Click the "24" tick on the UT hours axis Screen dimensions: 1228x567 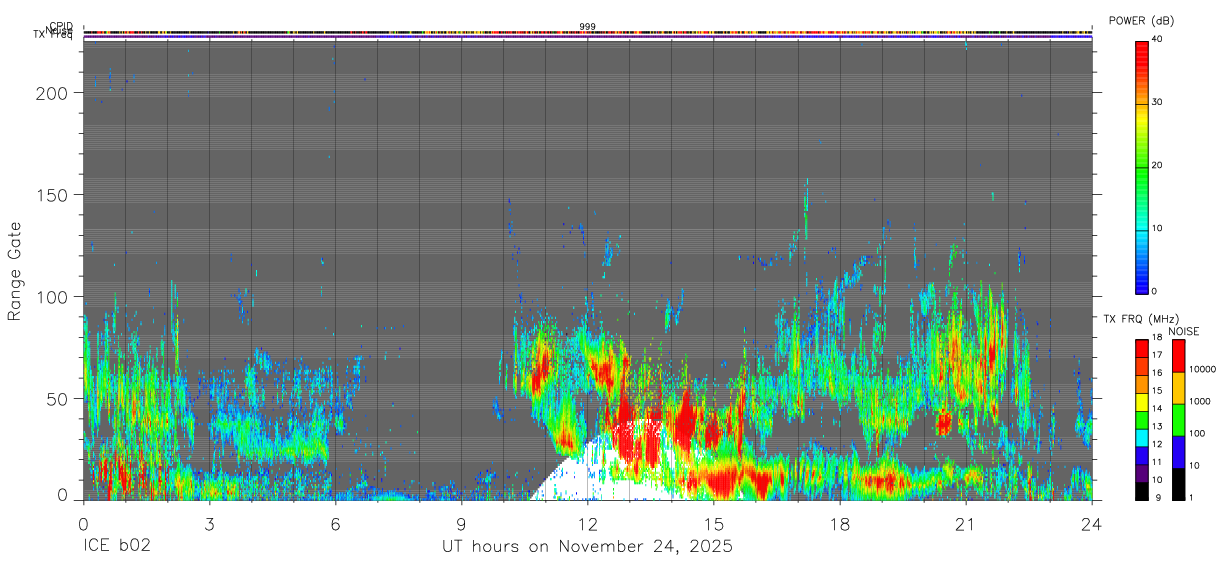[x=1092, y=523]
